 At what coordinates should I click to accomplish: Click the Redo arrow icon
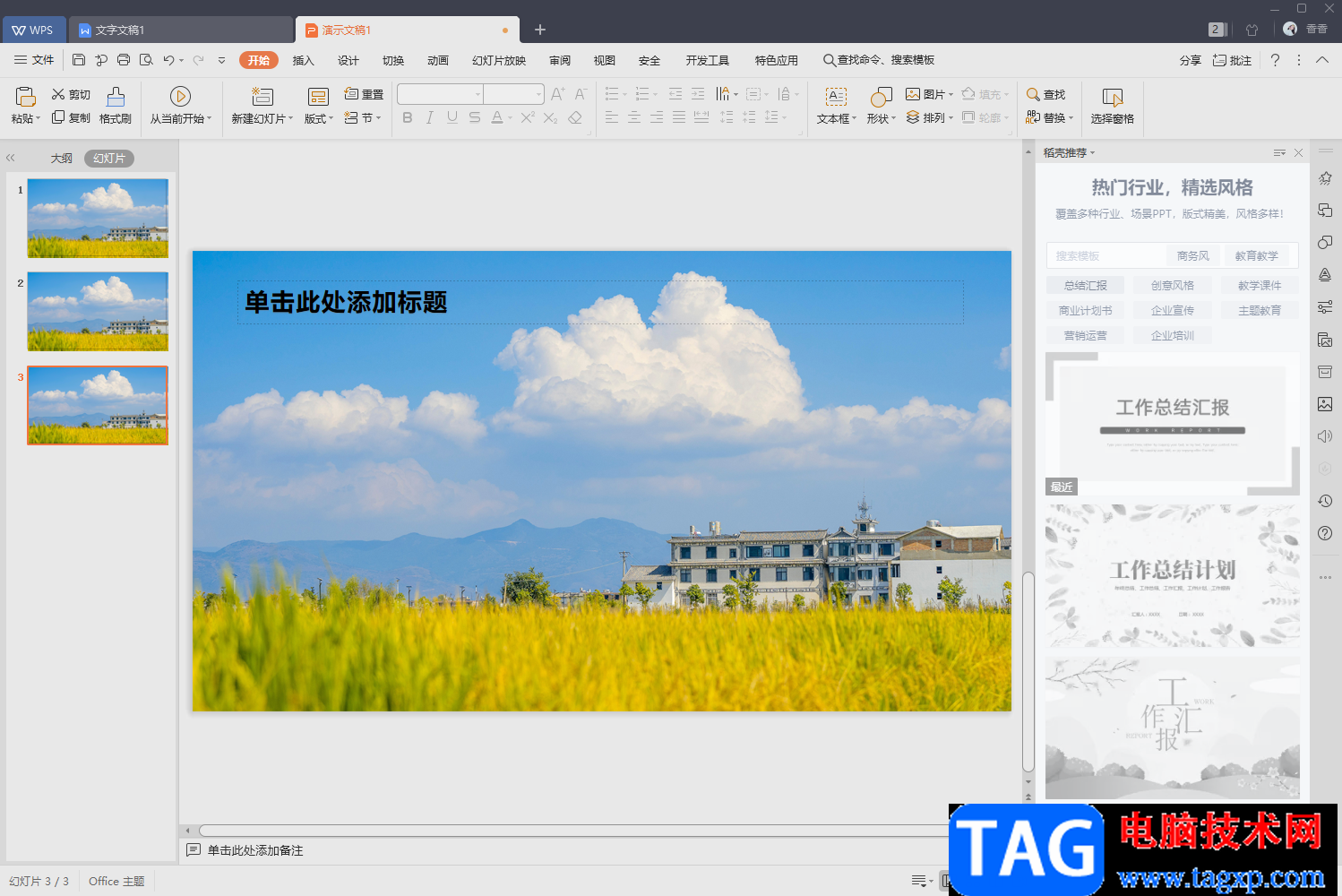(x=198, y=60)
